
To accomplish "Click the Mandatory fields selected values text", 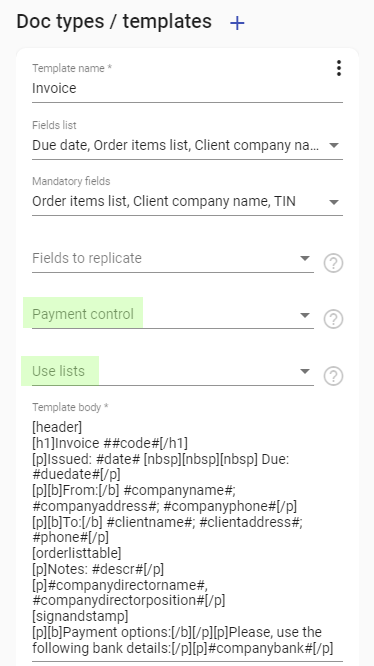I will [x=164, y=201].
